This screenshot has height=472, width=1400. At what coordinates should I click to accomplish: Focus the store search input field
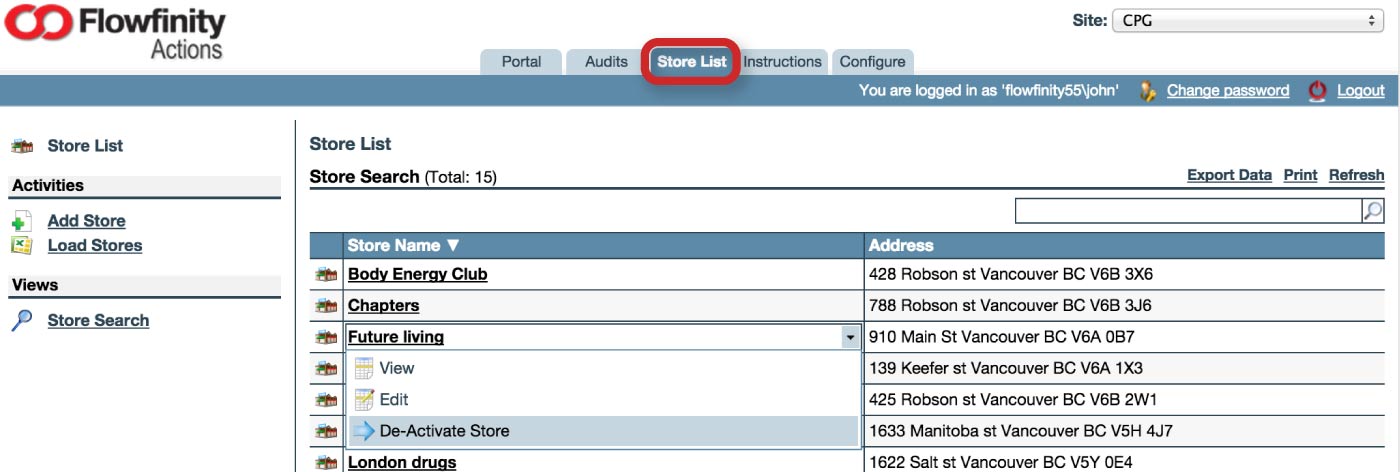click(x=1188, y=211)
